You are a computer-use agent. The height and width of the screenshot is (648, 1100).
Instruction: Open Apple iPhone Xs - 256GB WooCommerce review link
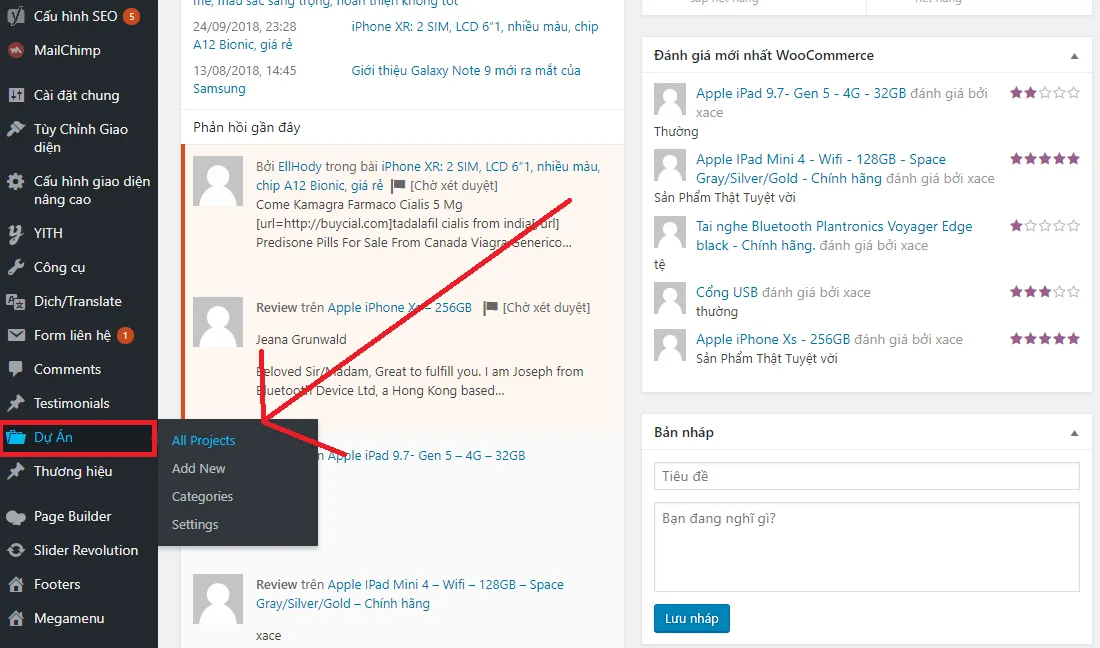[773, 339]
